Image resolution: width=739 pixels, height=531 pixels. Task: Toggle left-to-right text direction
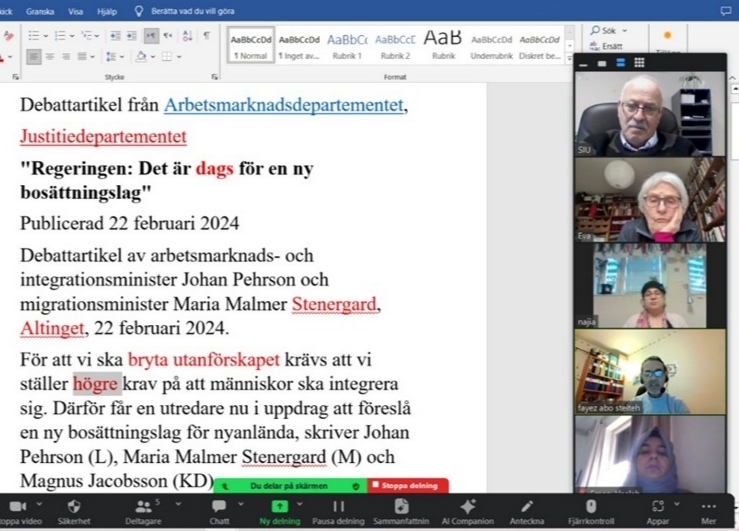[151, 36]
